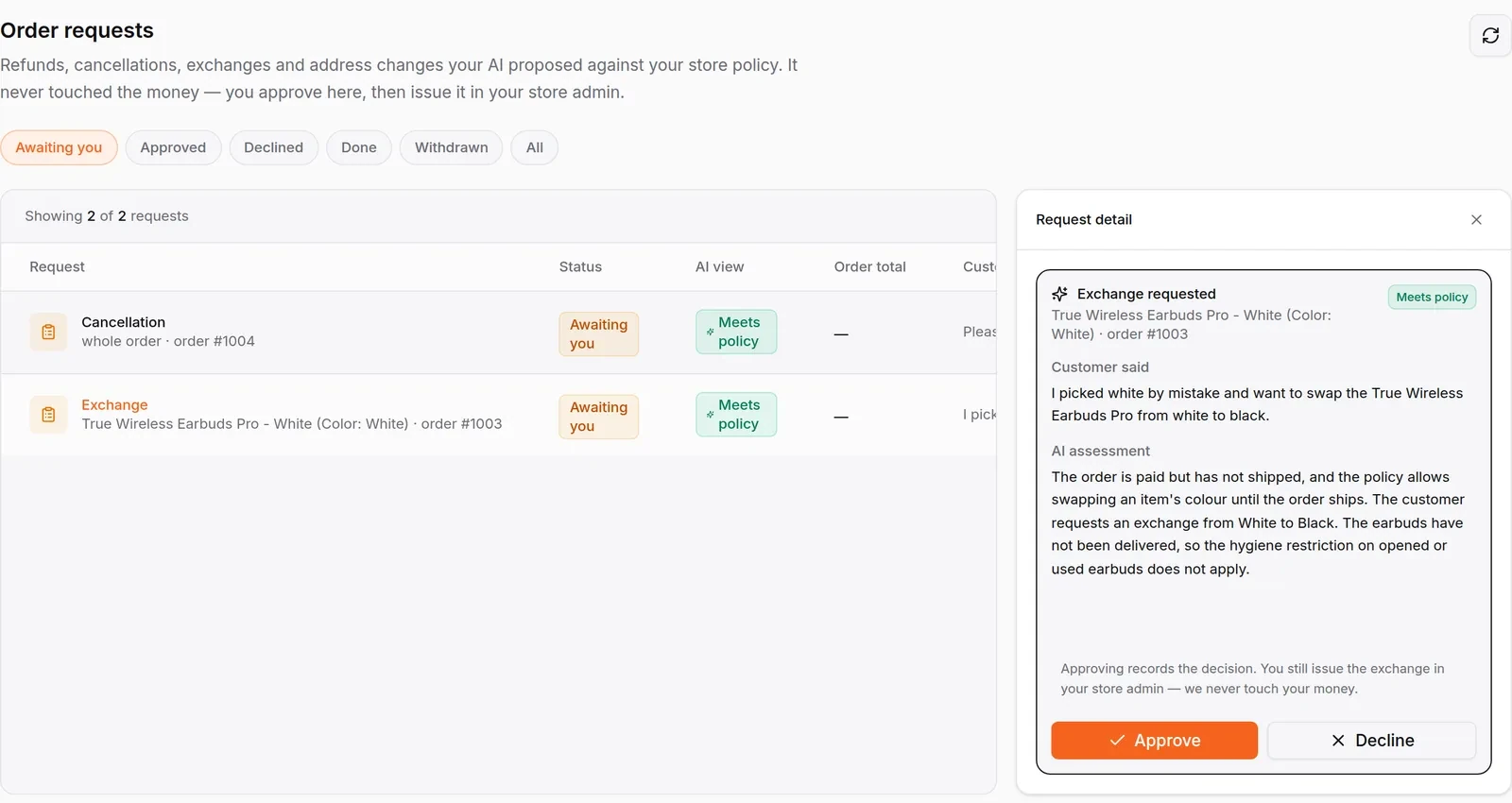Click the clipboard icon for Exchange request
The width and height of the screenshot is (1512, 803).
(x=48, y=415)
